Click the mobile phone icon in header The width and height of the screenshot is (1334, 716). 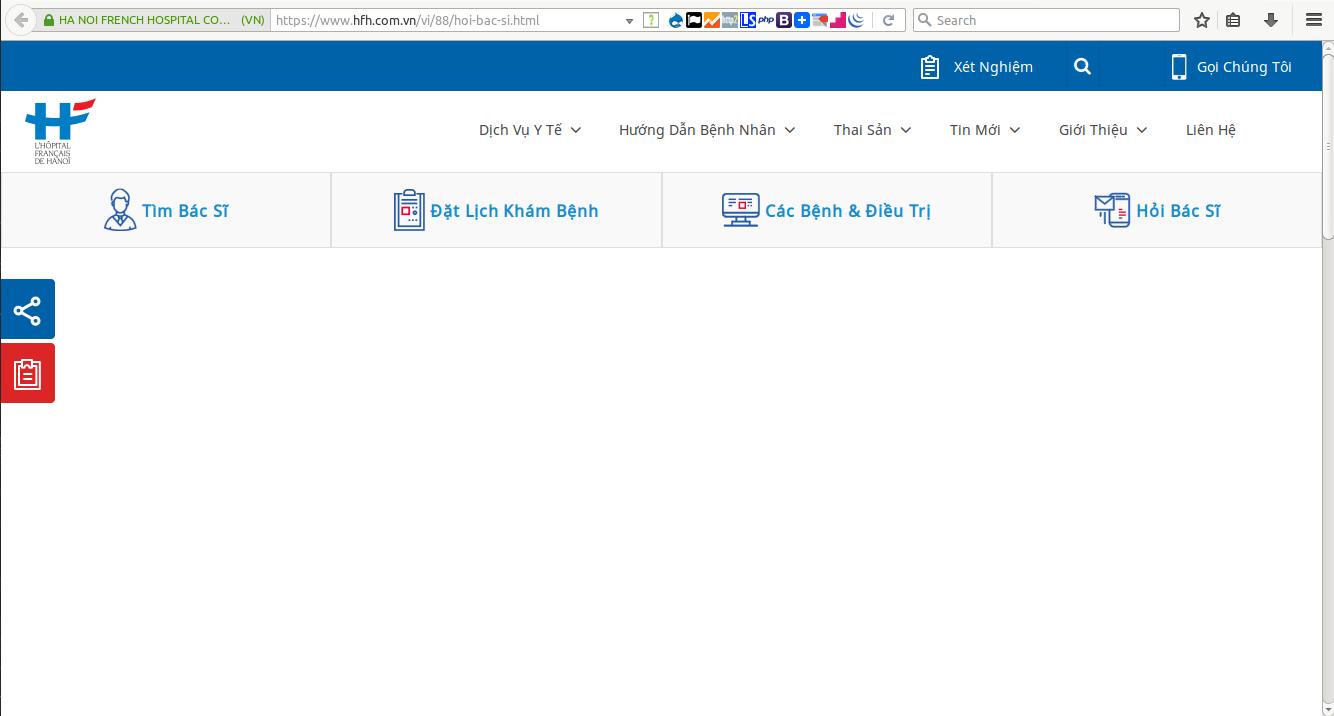click(x=1179, y=67)
